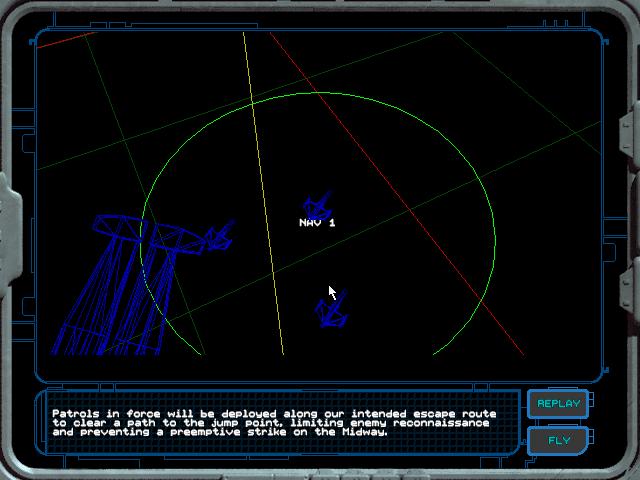Image resolution: width=640 pixels, height=480 pixels.
Task: Click the fighter wireframe beside the carrier
Action: click(219, 236)
